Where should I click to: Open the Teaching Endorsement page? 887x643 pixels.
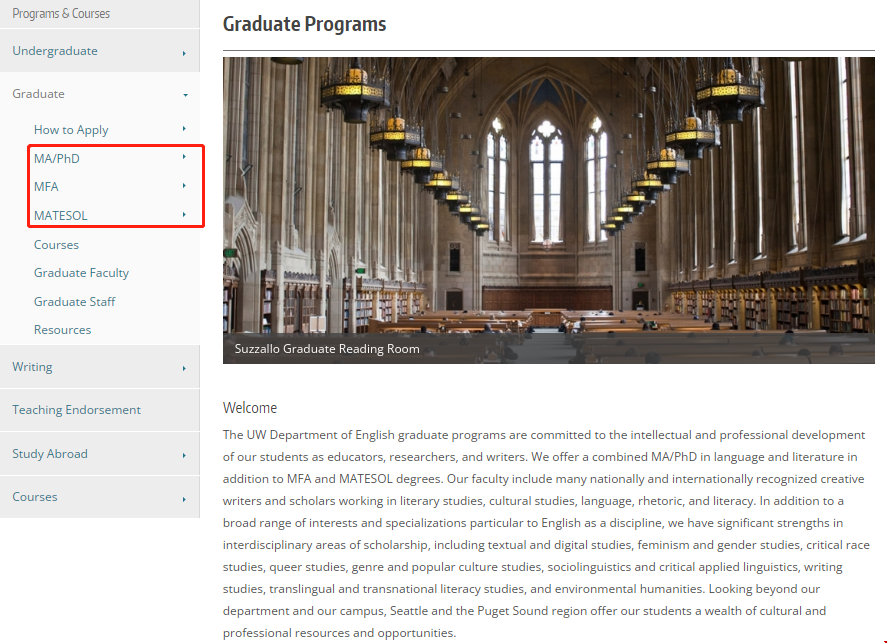pyautogui.click(x=76, y=410)
